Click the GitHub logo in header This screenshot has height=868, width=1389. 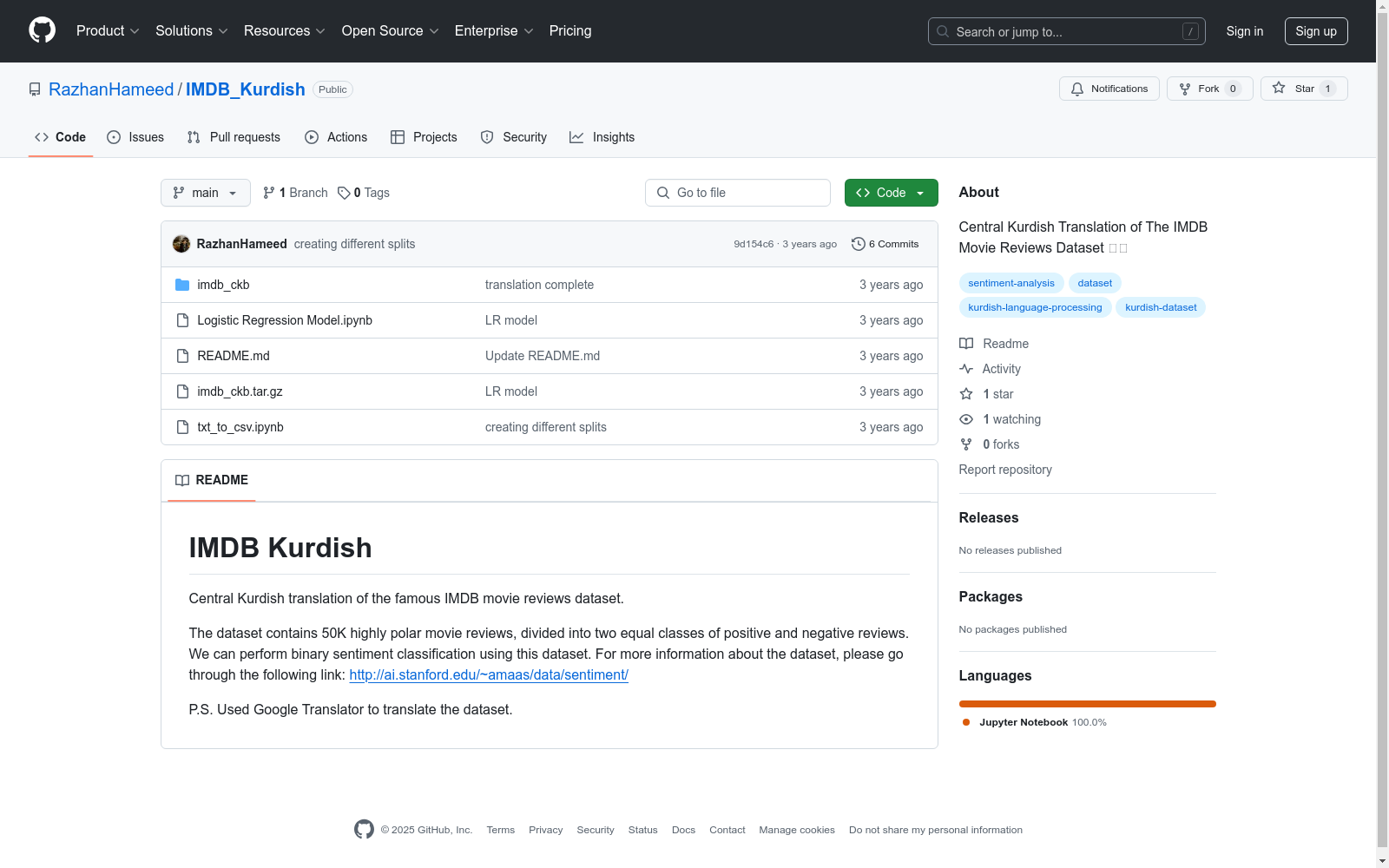(x=42, y=30)
